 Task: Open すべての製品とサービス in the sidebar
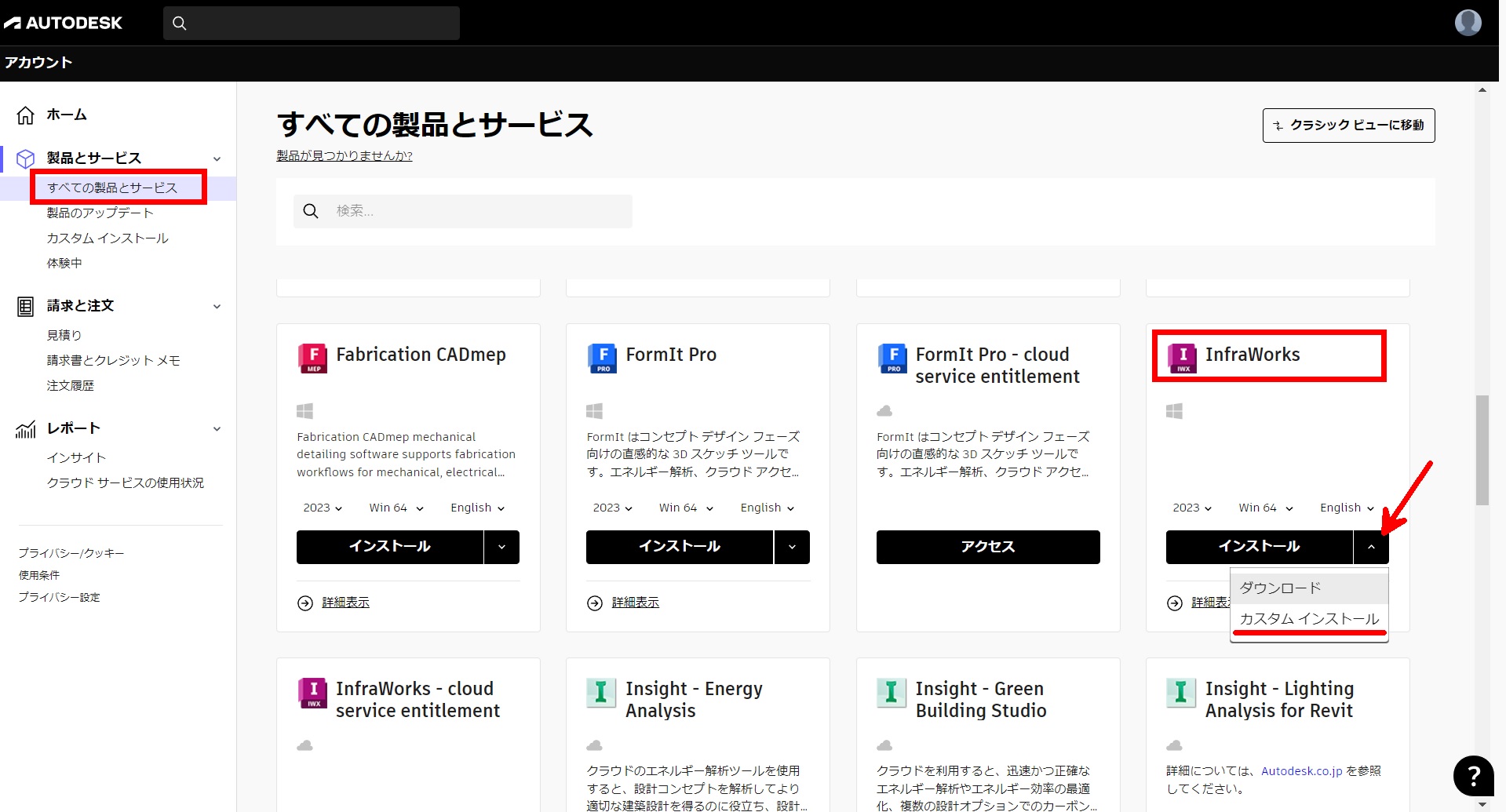point(112,188)
